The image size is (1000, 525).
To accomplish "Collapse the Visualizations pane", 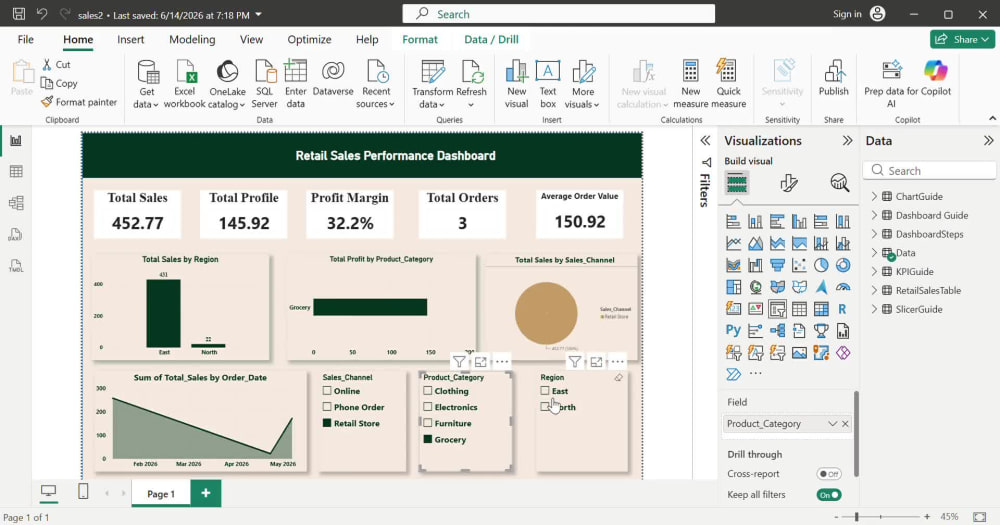I will [847, 141].
